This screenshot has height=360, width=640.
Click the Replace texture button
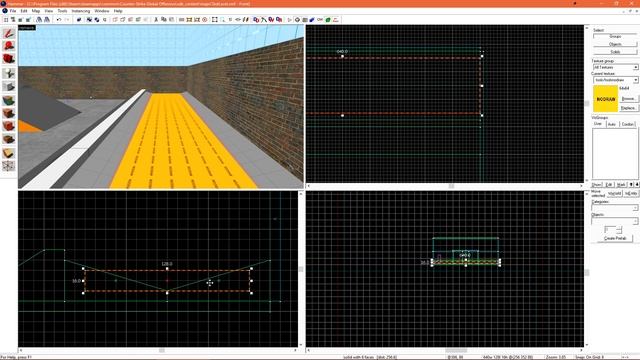628,108
